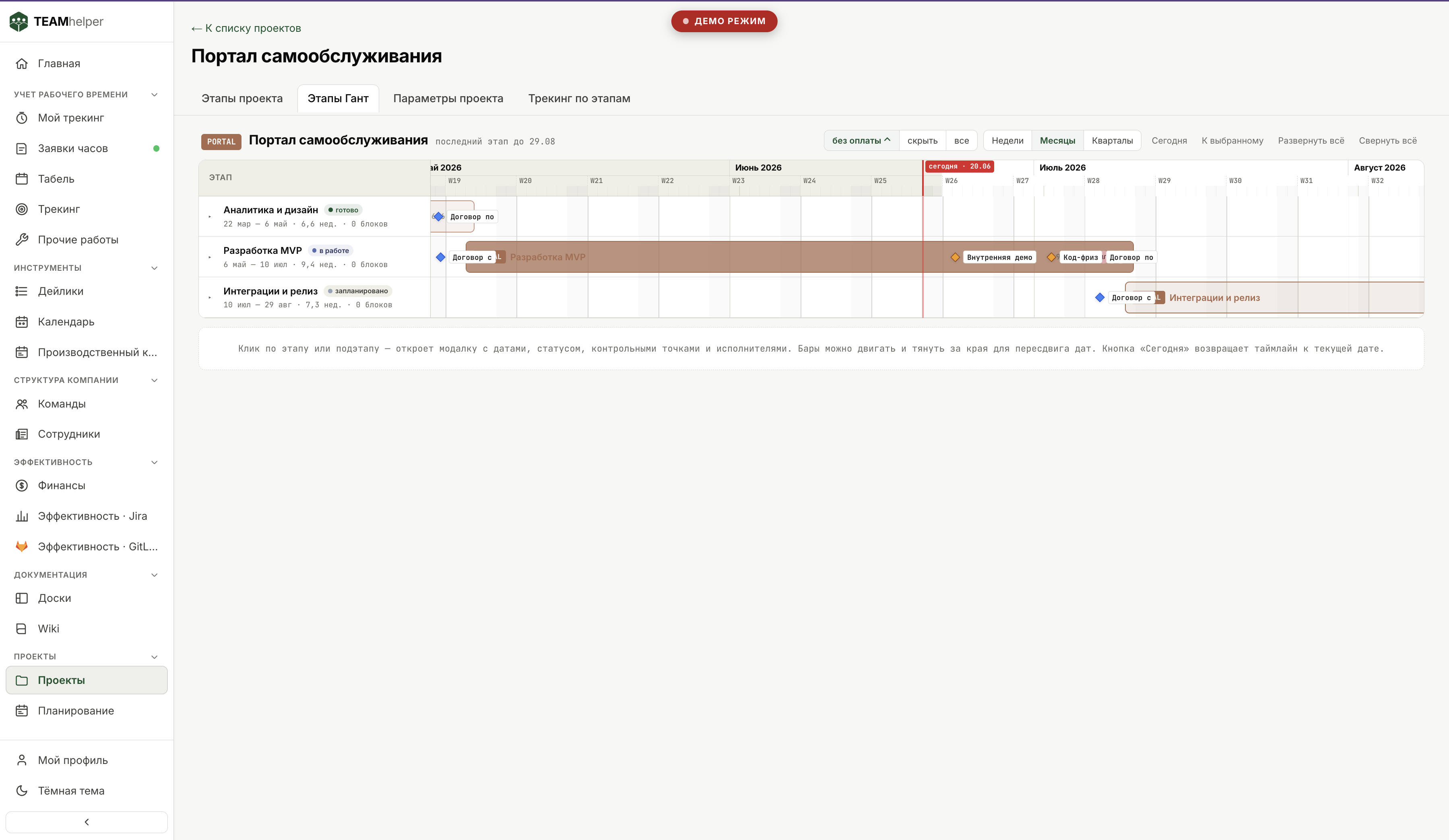This screenshot has width=1449, height=840.
Task: Expand Аналитика и дизайн stage row
Action: [x=210, y=216]
